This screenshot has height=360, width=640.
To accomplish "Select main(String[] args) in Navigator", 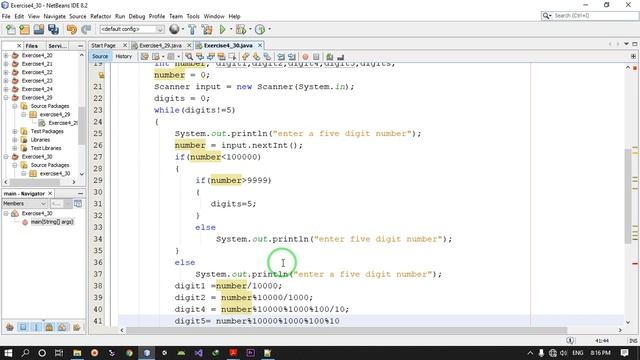I will pyautogui.click(x=52, y=222).
